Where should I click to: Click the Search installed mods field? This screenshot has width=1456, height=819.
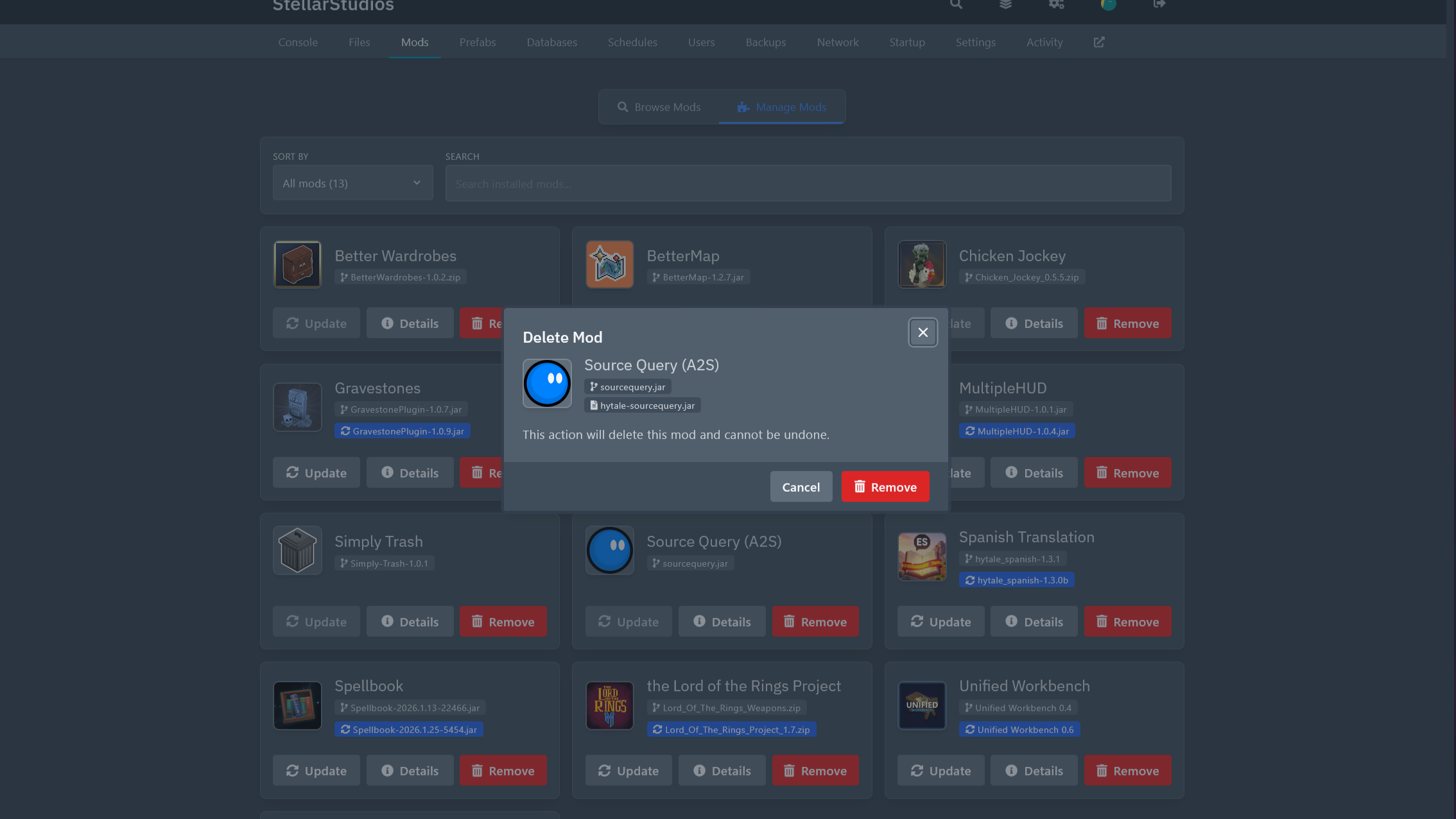point(808,184)
